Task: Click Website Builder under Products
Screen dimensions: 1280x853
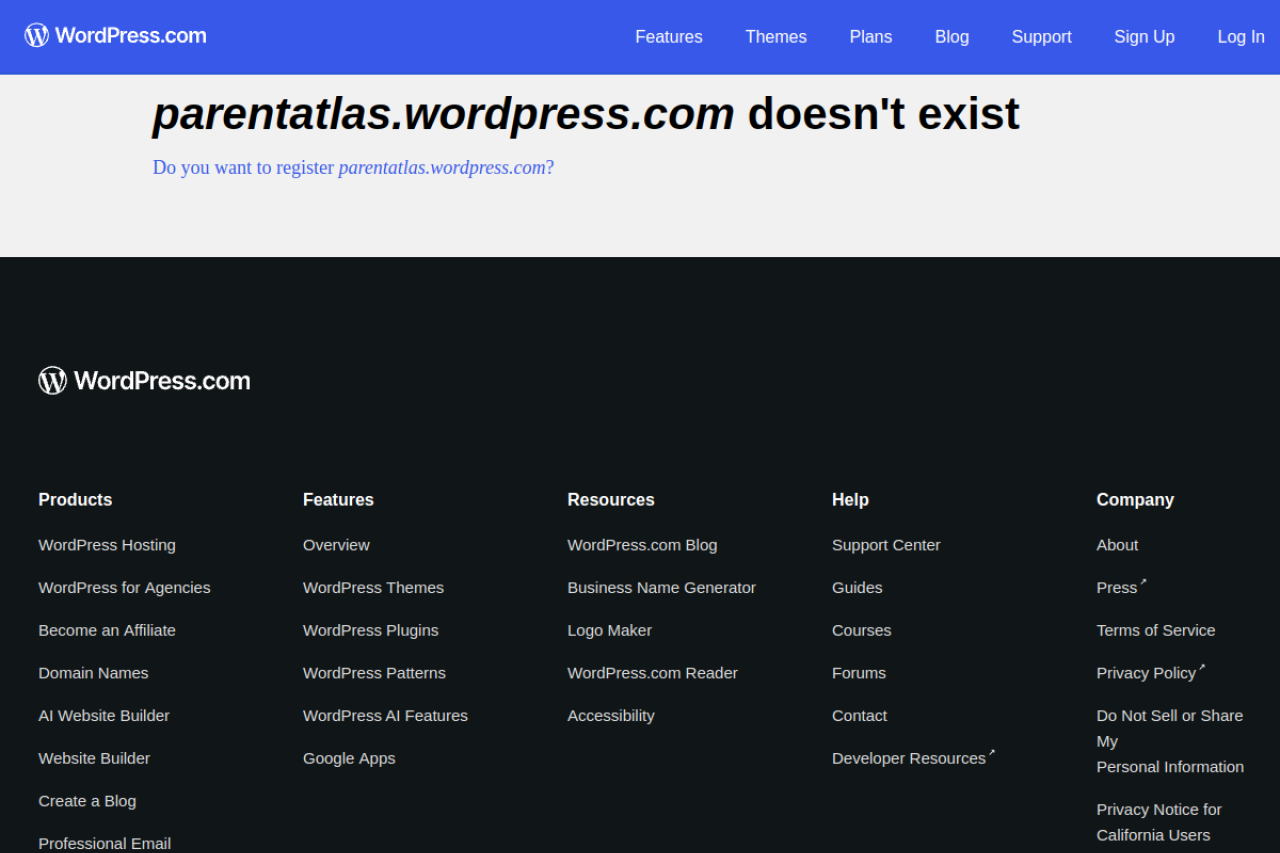Action: [94, 758]
